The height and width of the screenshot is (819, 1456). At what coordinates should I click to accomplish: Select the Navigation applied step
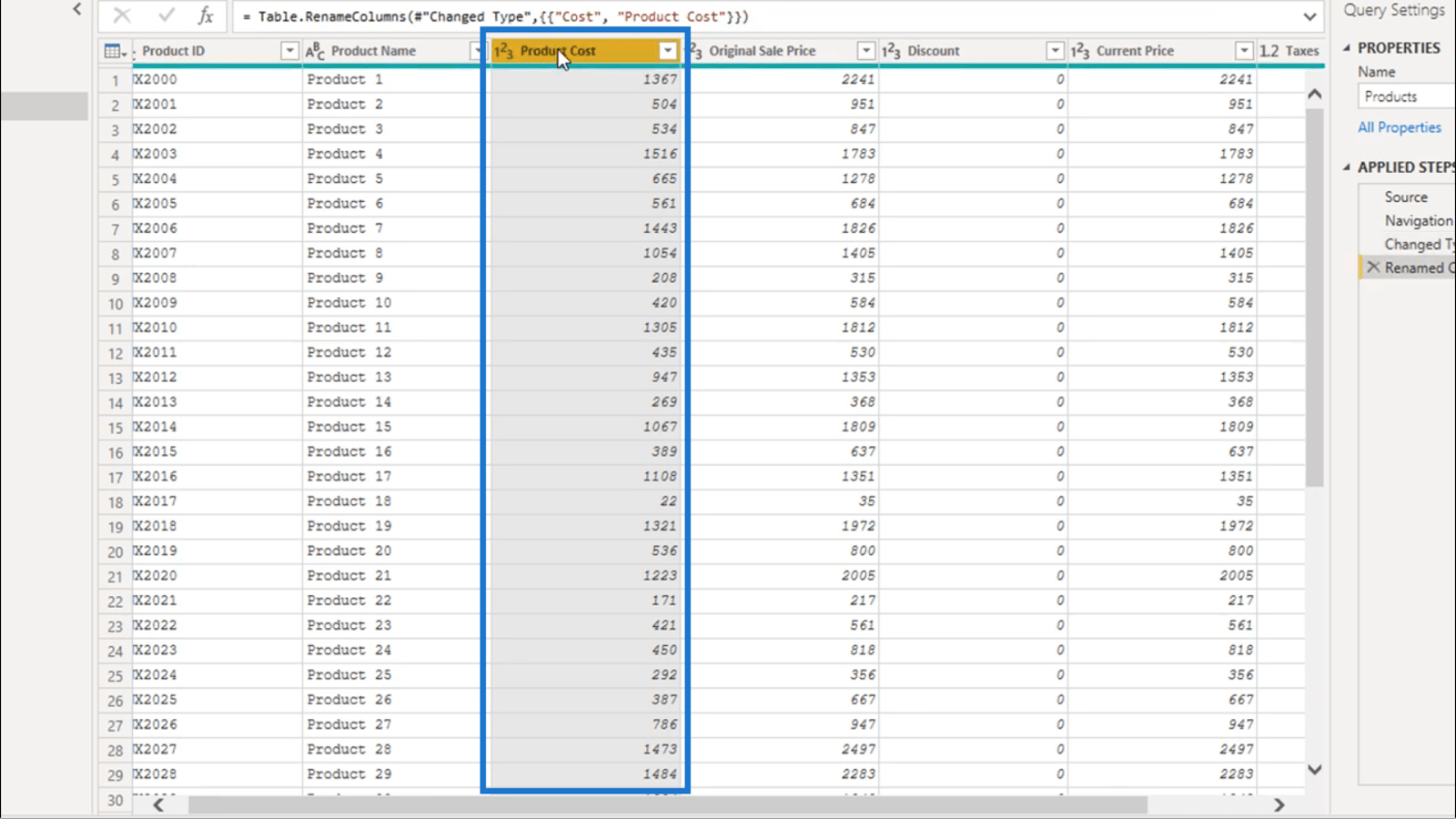1418,220
